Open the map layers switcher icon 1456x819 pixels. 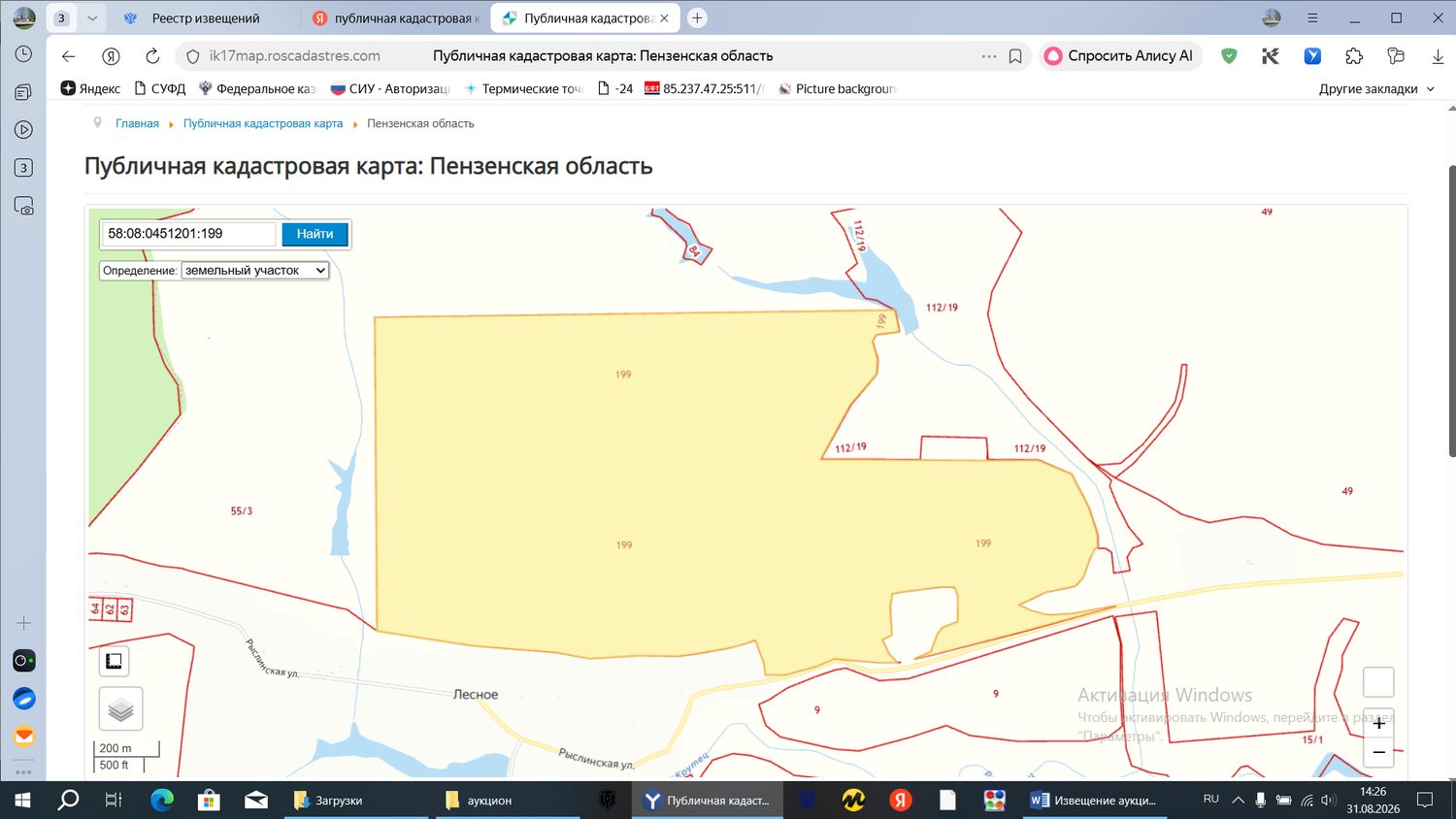[121, 709]
